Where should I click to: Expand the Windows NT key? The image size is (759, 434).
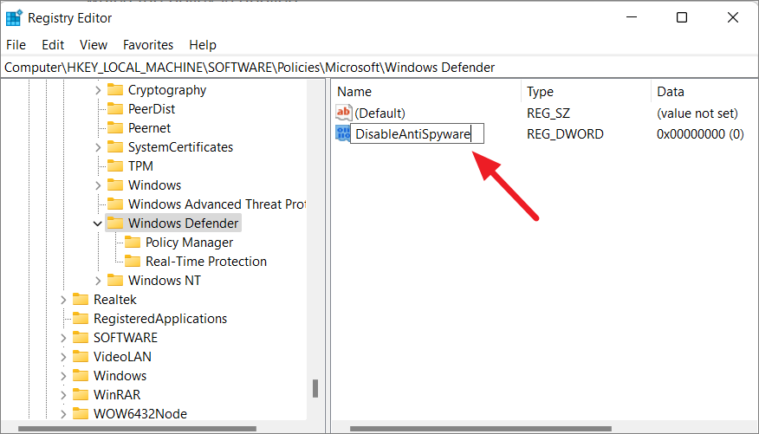tap(98, 281)
